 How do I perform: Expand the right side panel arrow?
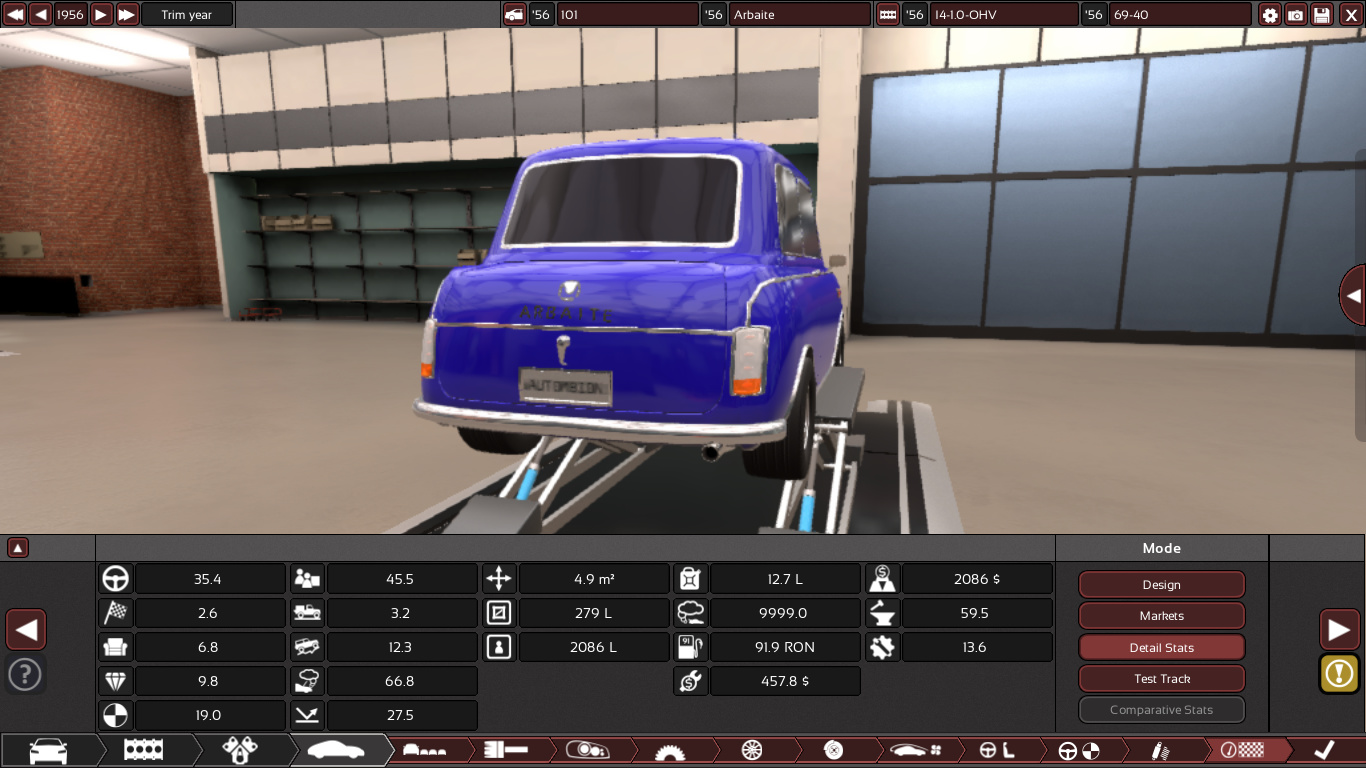pos(1353,296)
